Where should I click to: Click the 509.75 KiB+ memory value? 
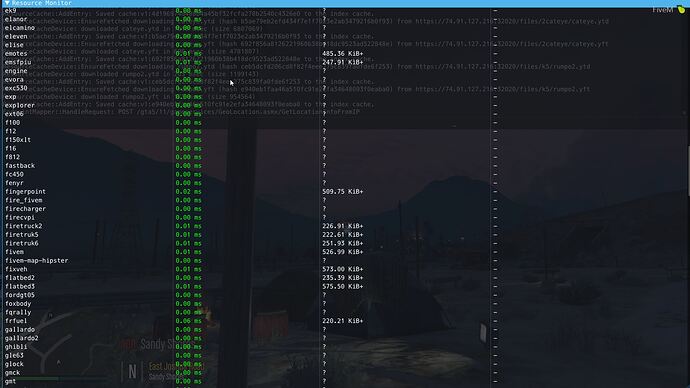point(343,192)
